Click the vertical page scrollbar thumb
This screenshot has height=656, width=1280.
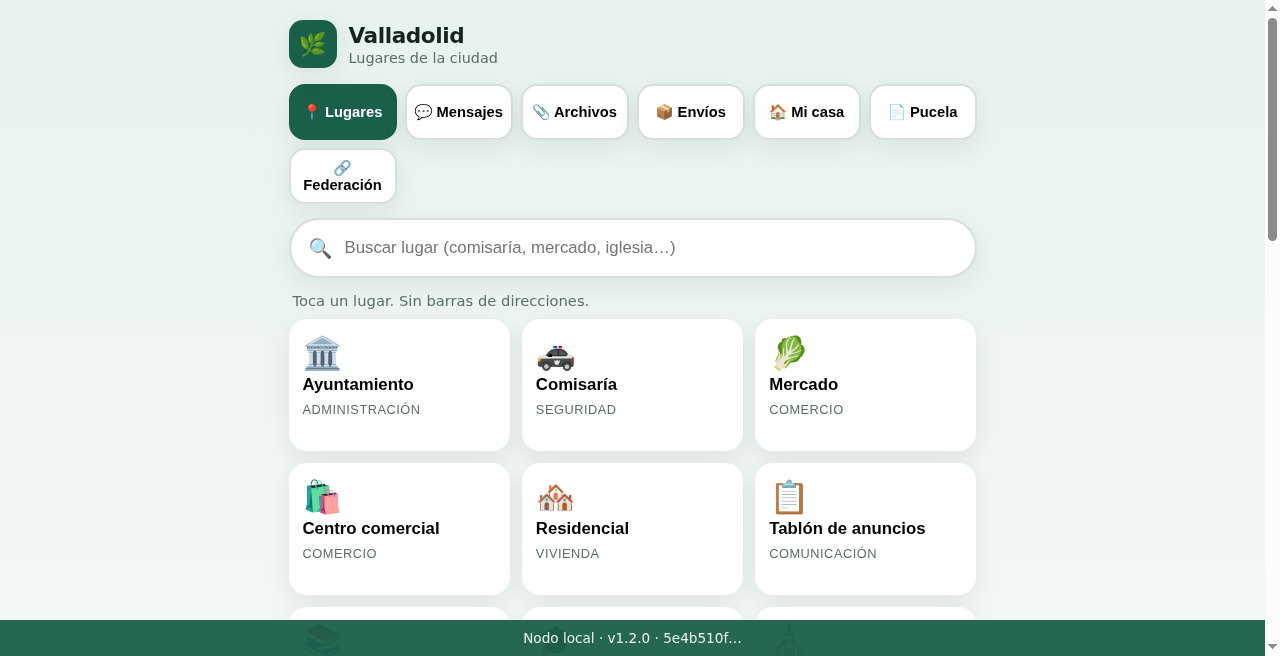point(1272,129)
